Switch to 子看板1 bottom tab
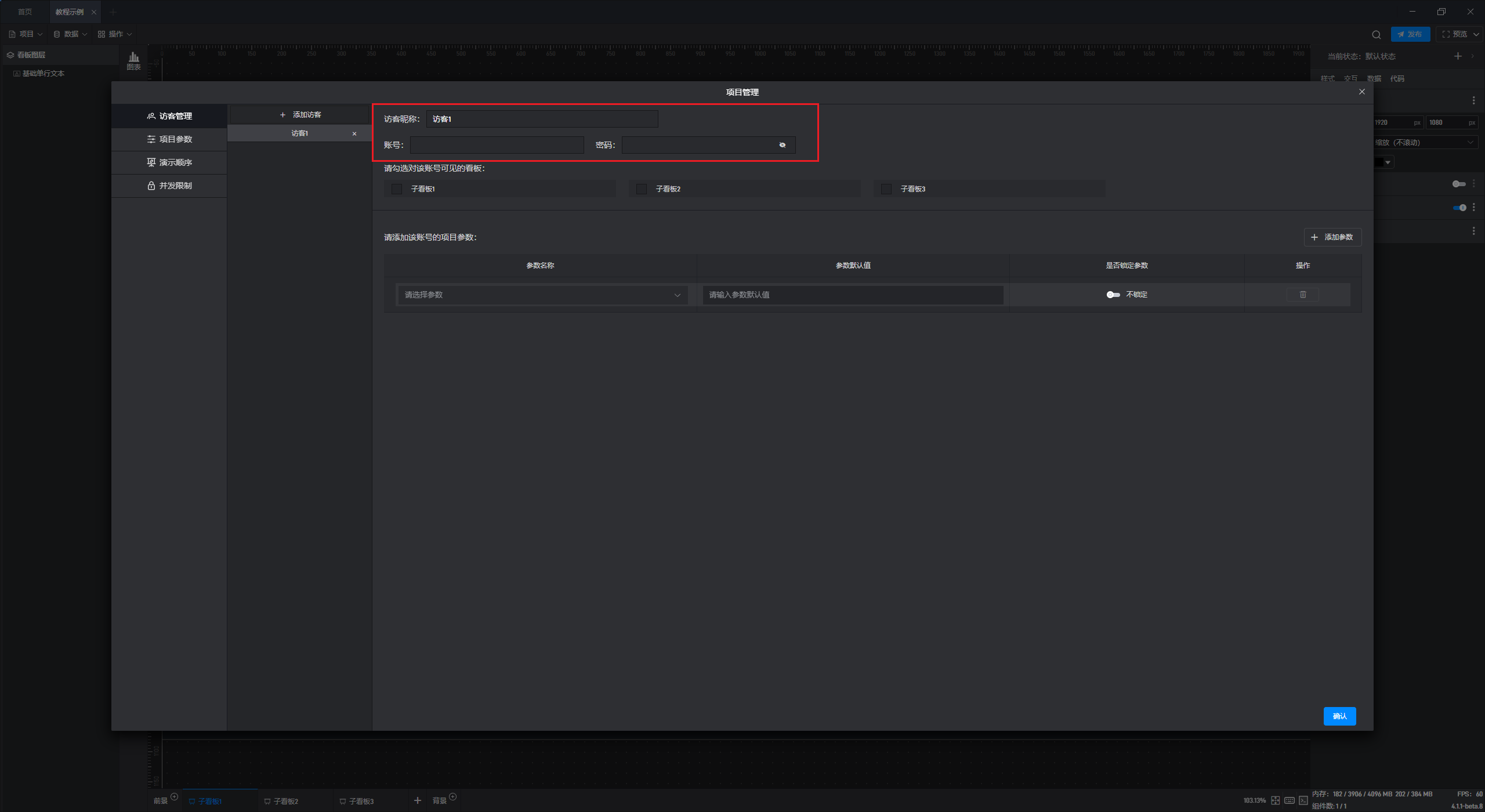The image size is (1485, 812). click(219, 801)
